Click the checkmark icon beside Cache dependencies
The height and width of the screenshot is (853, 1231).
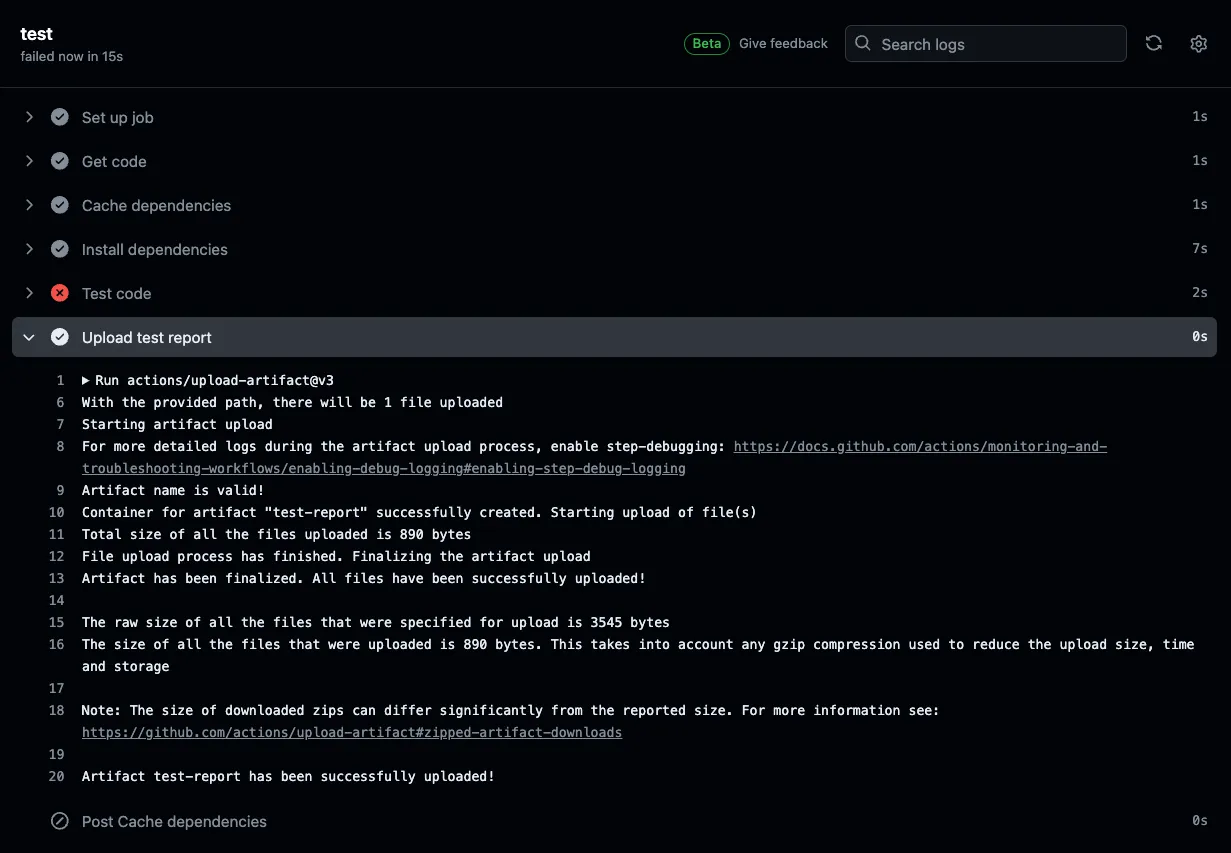(x=60, y=205)
